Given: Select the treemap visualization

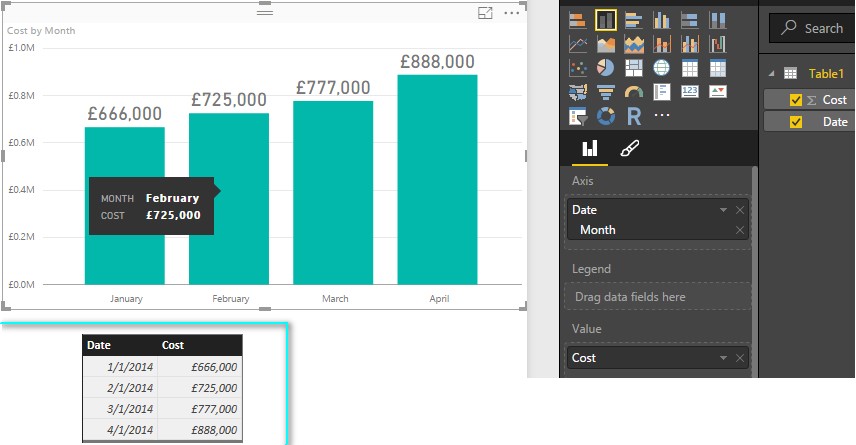Looking at the screenshot, I should (x=633, y=68).
